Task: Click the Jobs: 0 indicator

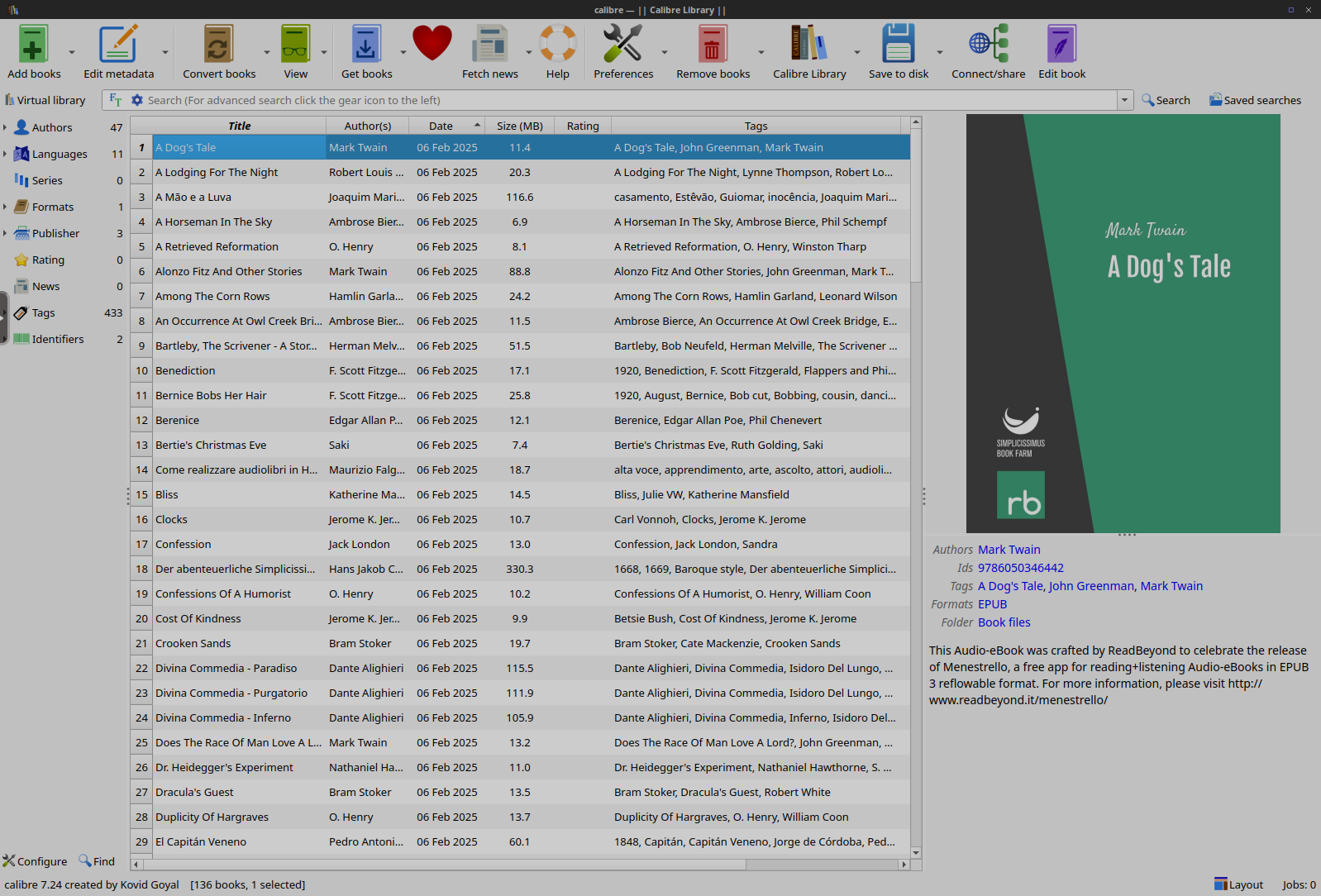Action: coord(1299,884)
